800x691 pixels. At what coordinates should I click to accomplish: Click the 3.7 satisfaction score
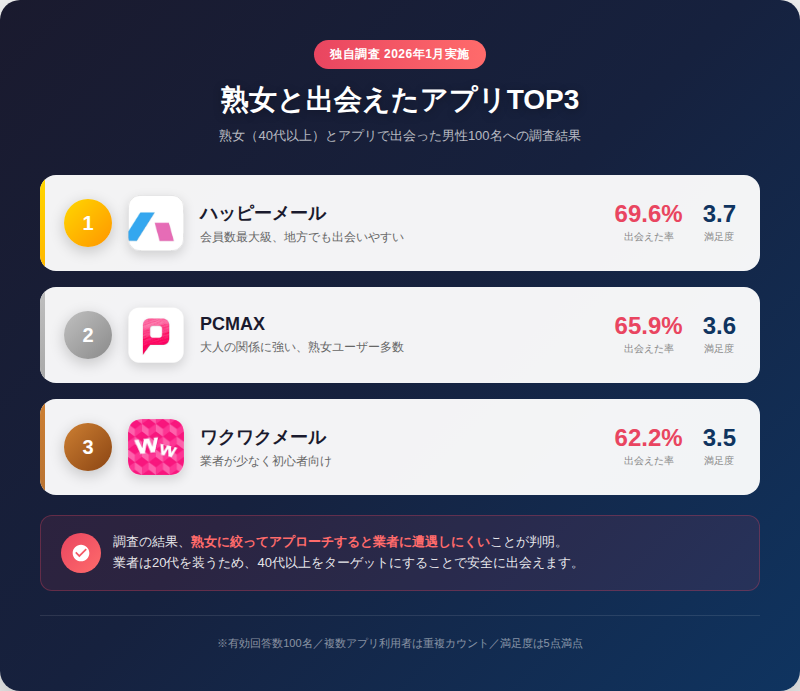719,214
